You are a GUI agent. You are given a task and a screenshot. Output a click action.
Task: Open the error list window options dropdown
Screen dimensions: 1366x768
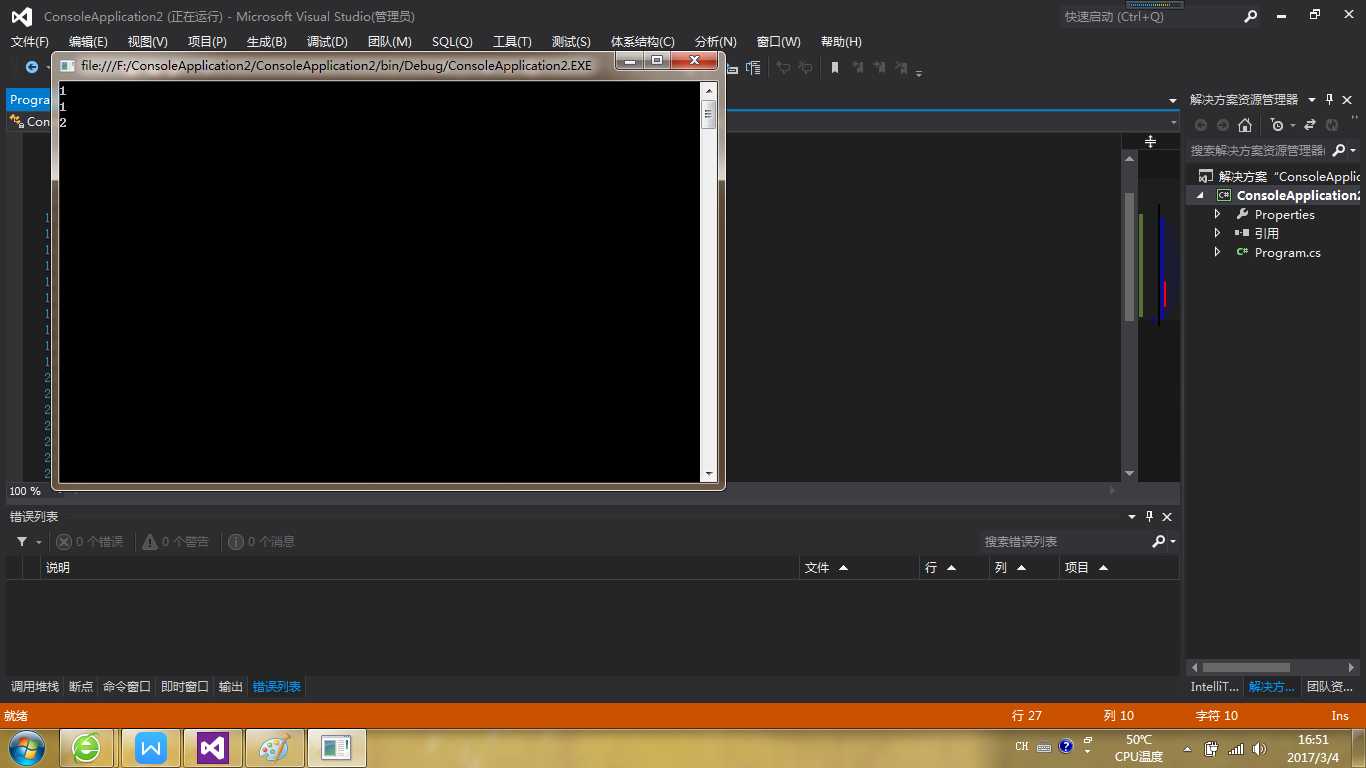[1132, 517]
